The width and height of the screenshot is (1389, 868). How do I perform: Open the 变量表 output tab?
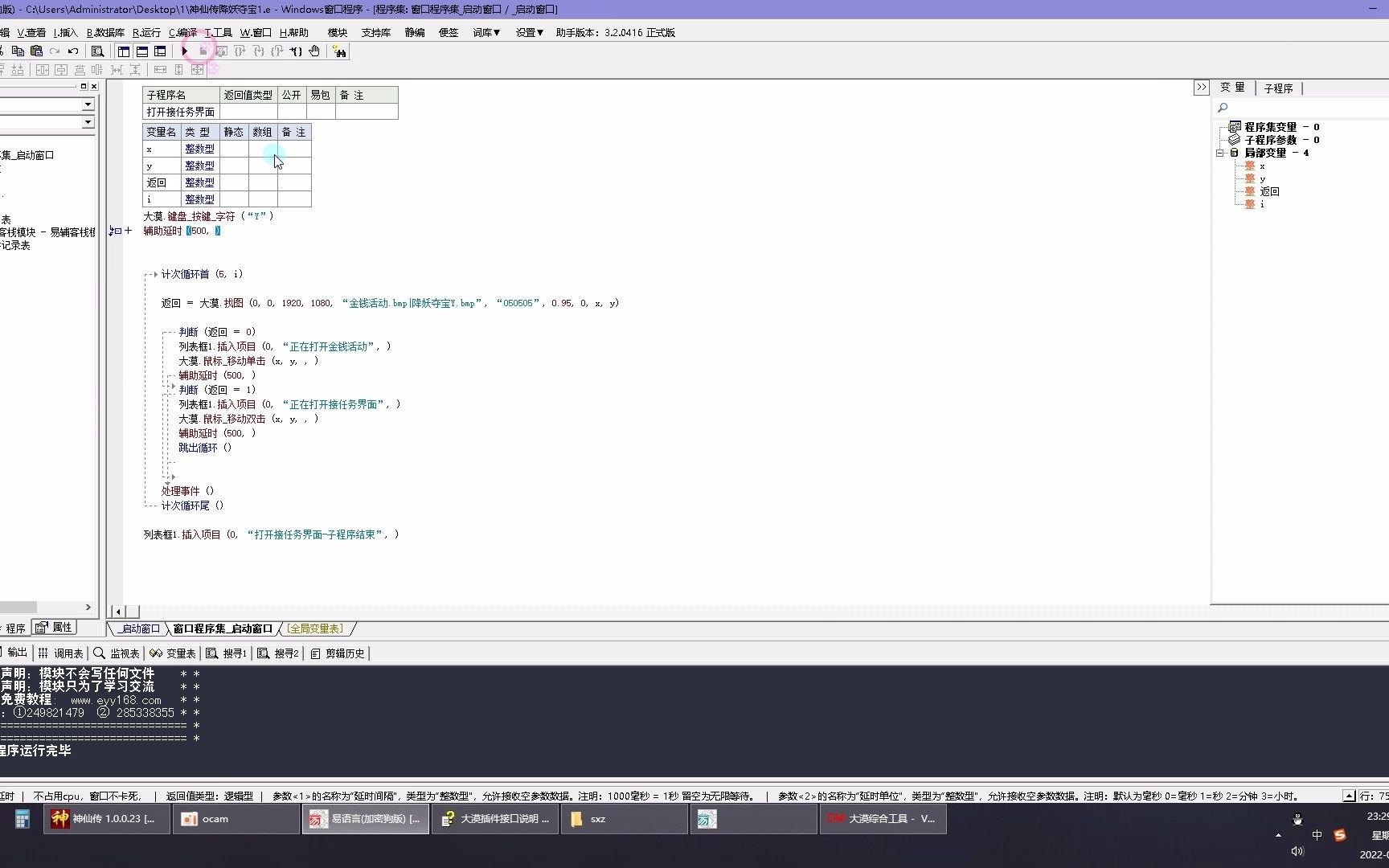172,653
